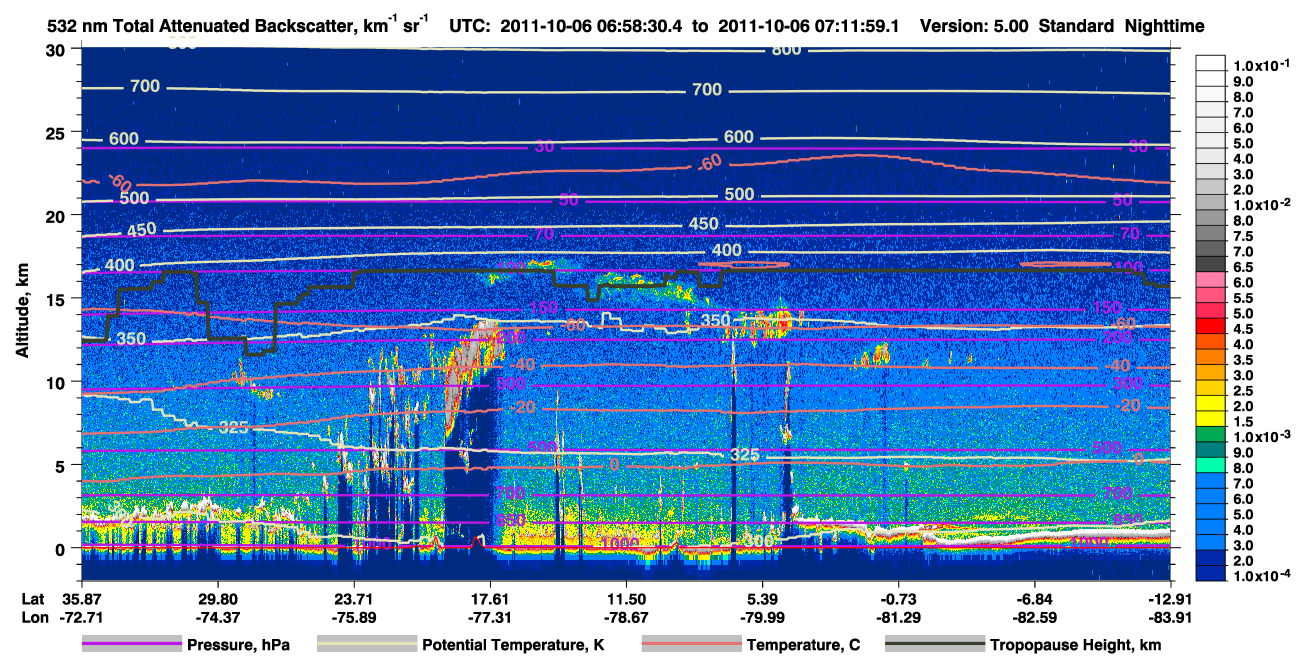The height and width of the screenshot is (667, 1300).
Task: Click longitude value '-77.31'
Action: (489, 618)
